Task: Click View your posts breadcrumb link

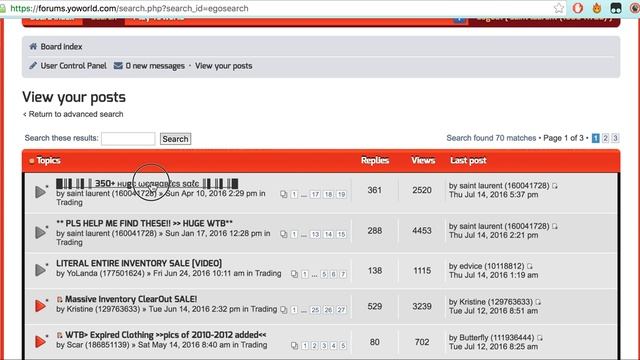Action: 224,65
